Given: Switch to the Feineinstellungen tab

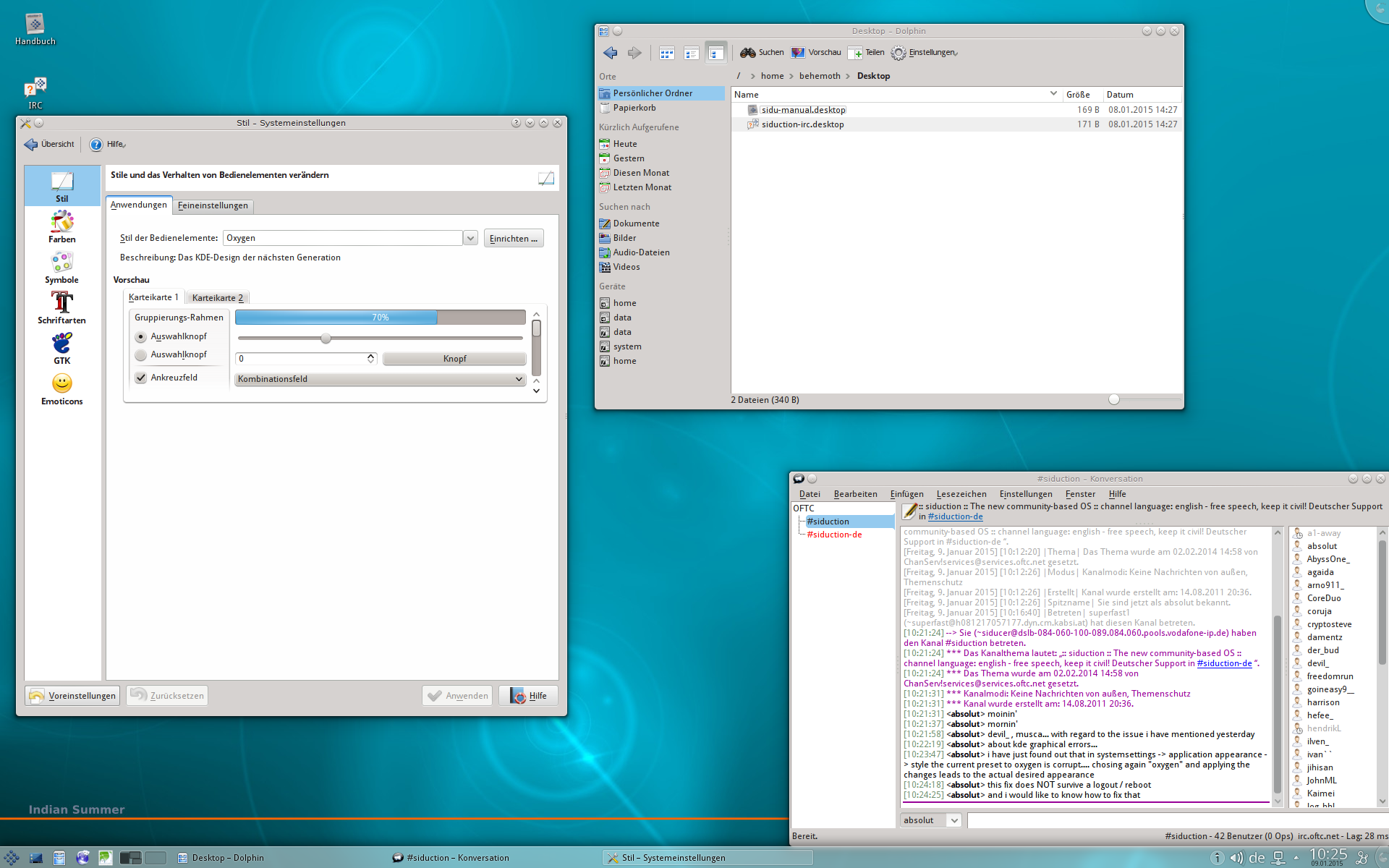Looking at the screenshot, I should (x=213, y=205).
